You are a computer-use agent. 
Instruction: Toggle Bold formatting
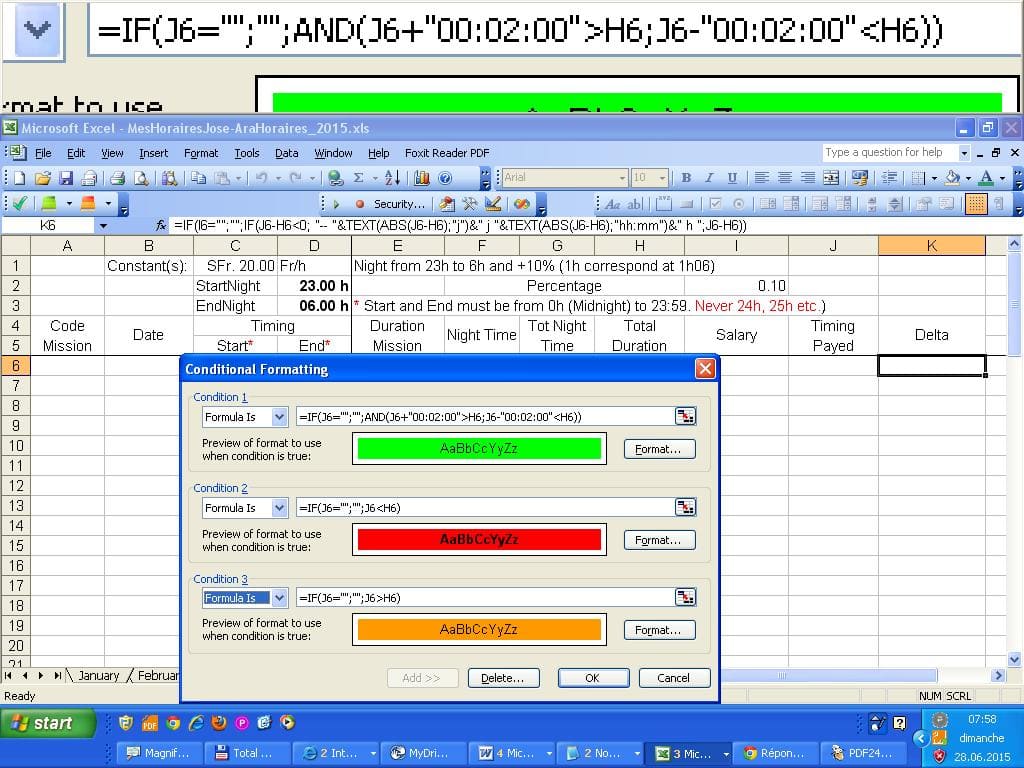686,178
